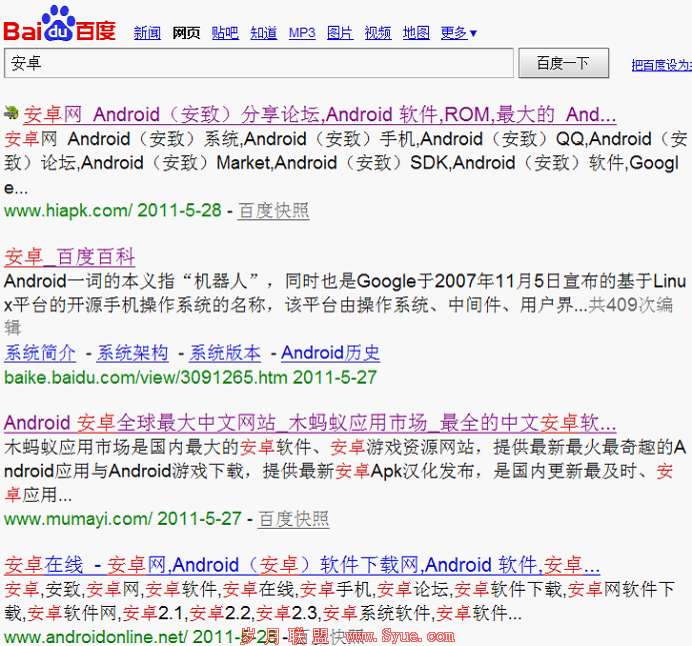The height and width of the screenshot is (646, 692).
Task: Click the www.androidonline.net/ URL text
Action: point(96,637)
